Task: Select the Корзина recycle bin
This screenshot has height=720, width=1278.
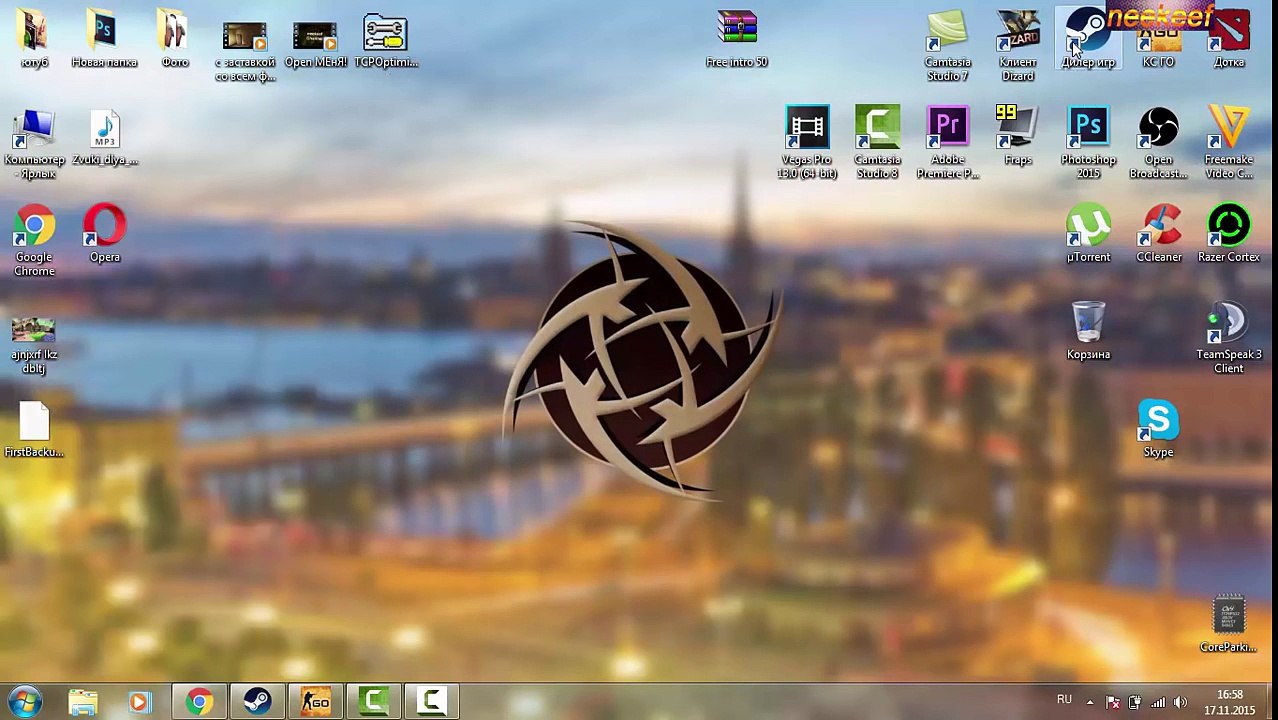Action: click(1088, 331)
